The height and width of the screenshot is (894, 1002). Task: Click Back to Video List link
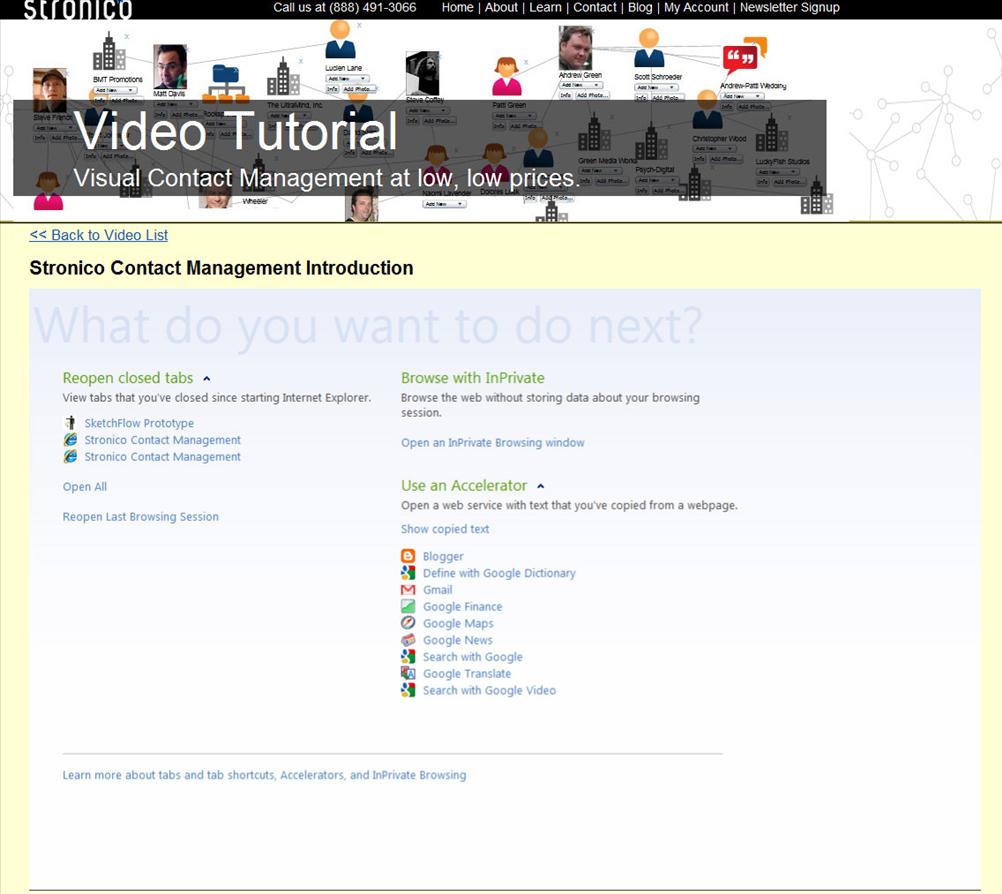(x=98, y=235)
